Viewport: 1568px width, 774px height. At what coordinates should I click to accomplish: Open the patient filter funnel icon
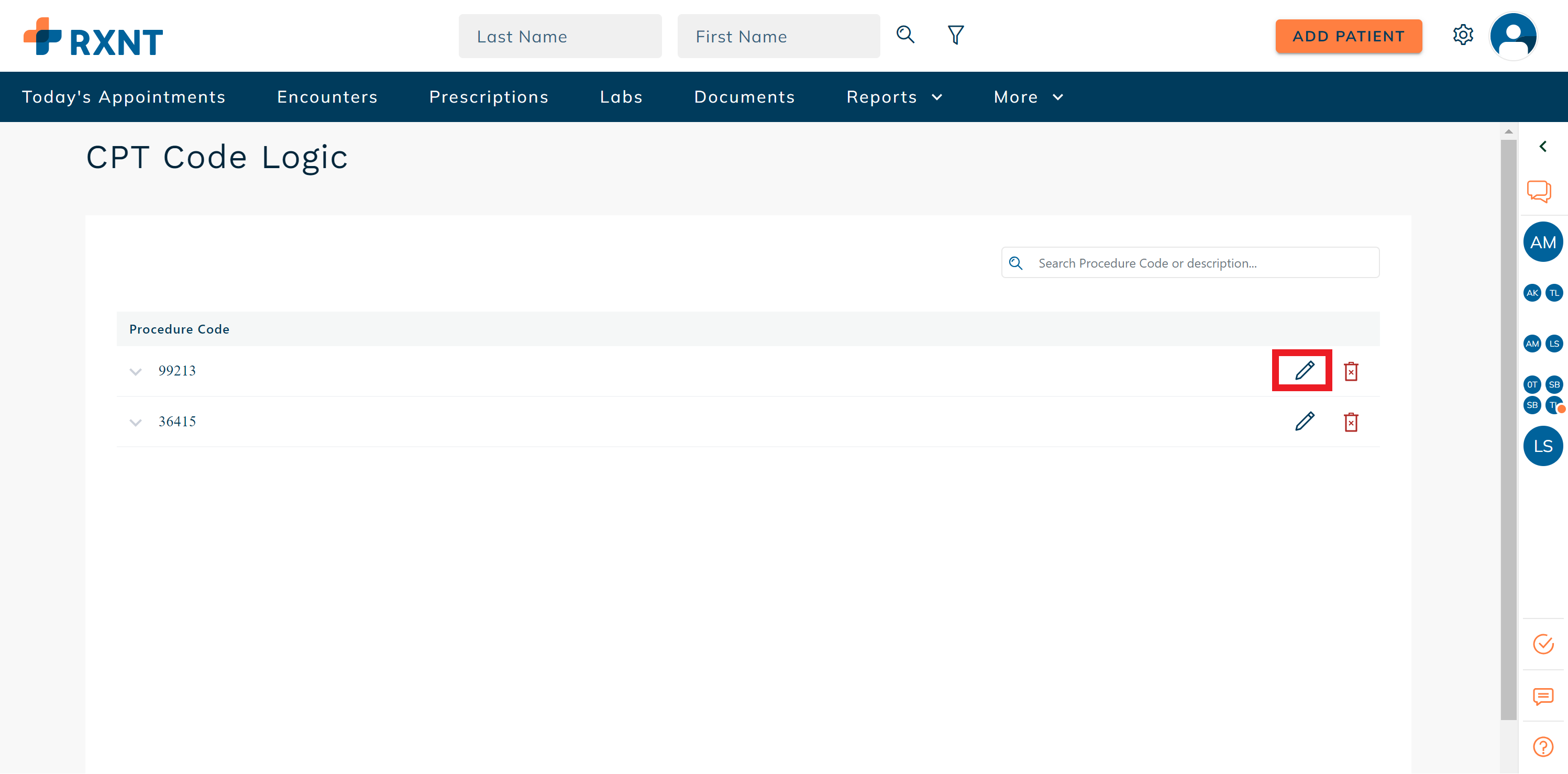click(955, 35)
